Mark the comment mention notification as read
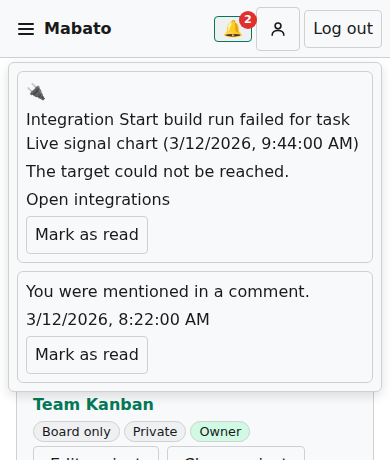Image resolution: width=390 pixels, height=460 pixels. [87, 355]
